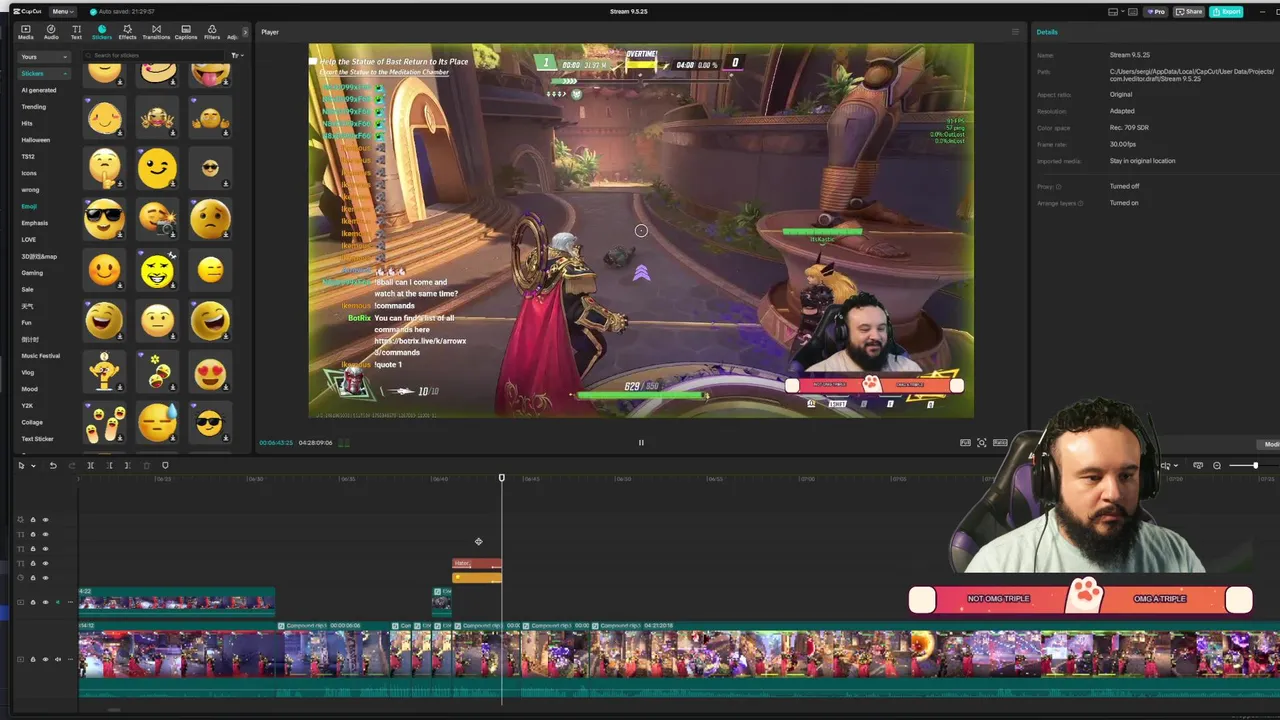Click the timeline playhead handle

coord(502,478)
